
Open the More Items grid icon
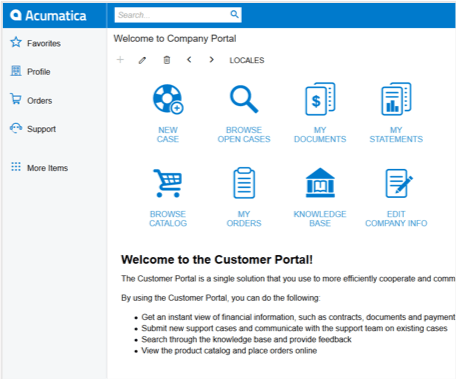pos(16,167)
